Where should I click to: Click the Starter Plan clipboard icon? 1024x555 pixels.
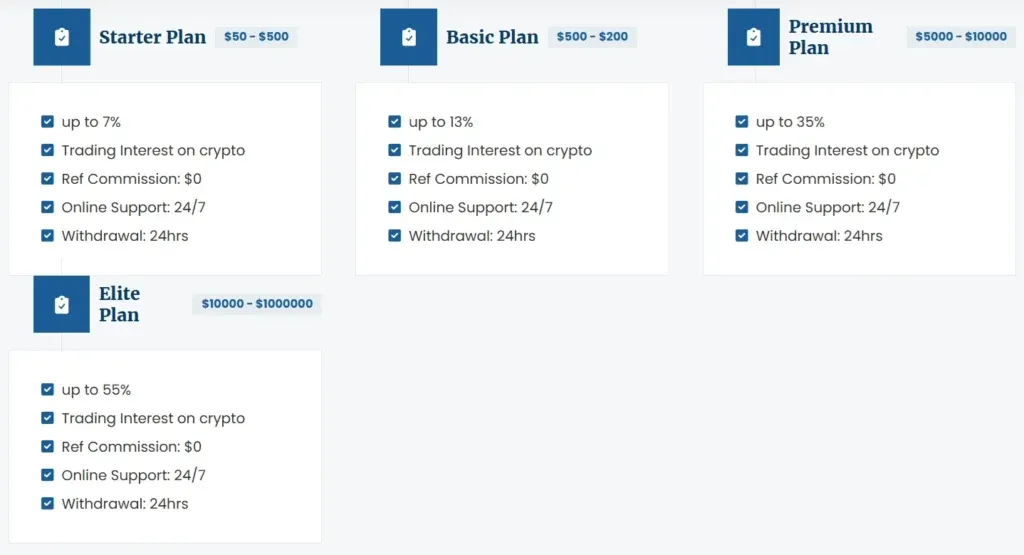[62, 37]
